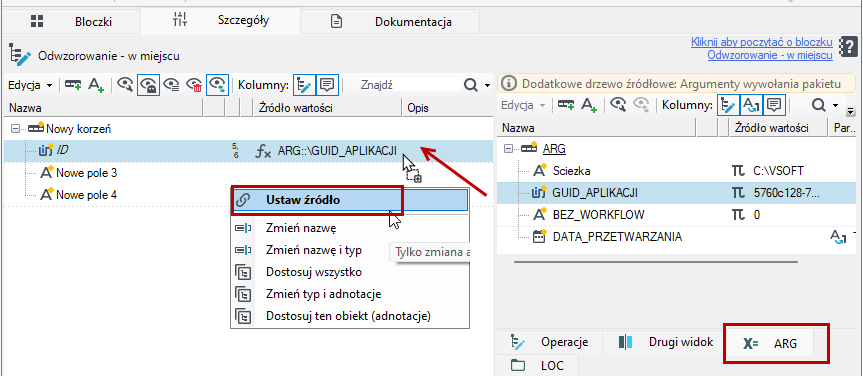Screen dimensions: 863x376
Task: Select the ID field row
Action: point(248,151)
